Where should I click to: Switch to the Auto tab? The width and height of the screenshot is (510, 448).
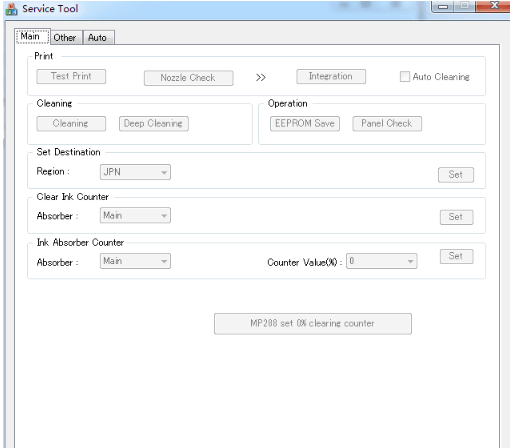click(97, 38)
